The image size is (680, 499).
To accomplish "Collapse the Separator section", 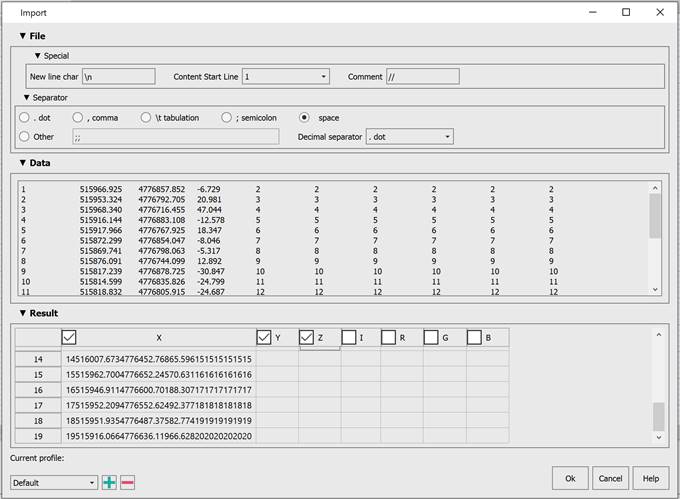I will point(27,98).
